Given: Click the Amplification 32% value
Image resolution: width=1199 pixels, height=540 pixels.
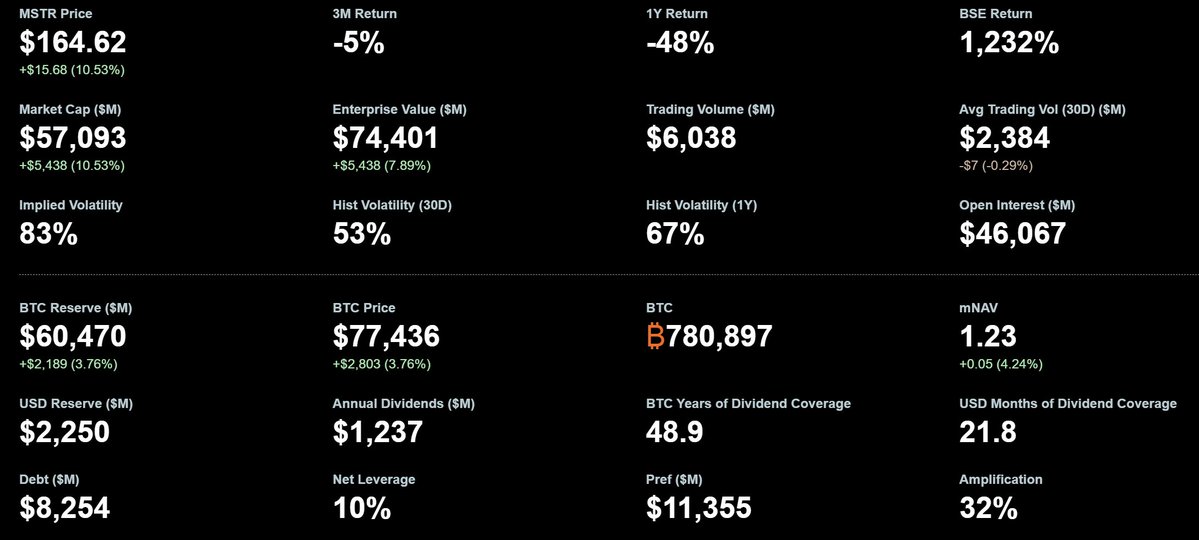Looking at the screenshot, I should point(988,507).
